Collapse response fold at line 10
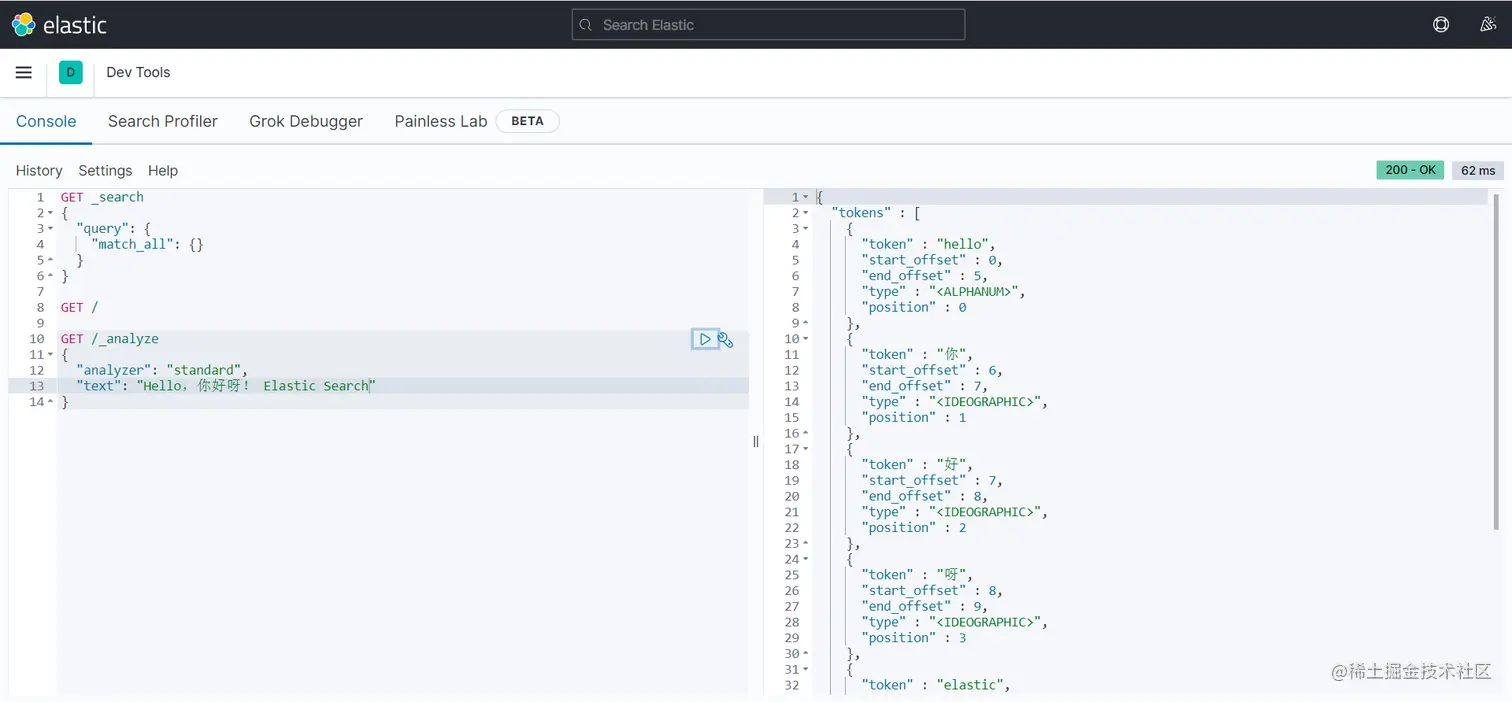Viewport: 1512px width, 702px height. 806,339
